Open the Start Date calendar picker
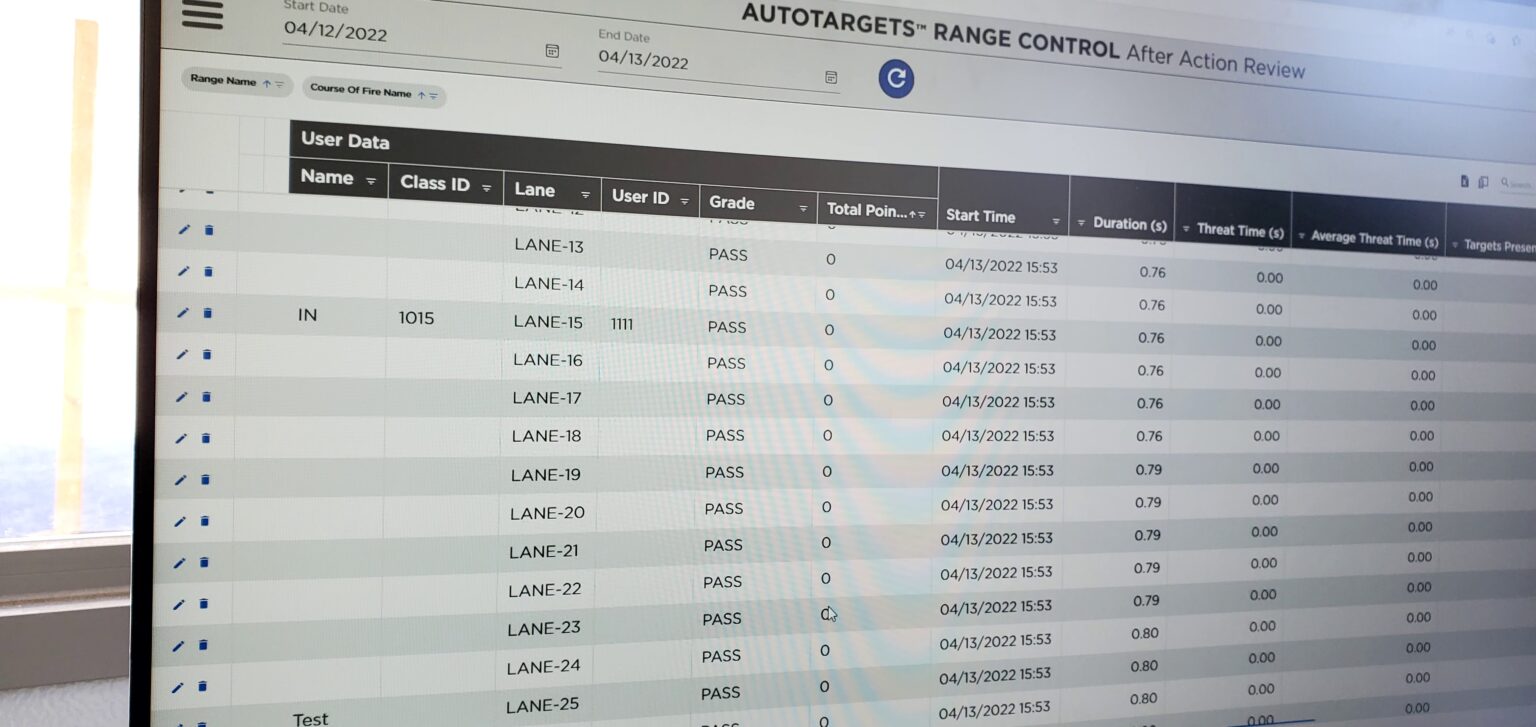Viewport: 1536px width, 727px height. [x=552, y=51]
